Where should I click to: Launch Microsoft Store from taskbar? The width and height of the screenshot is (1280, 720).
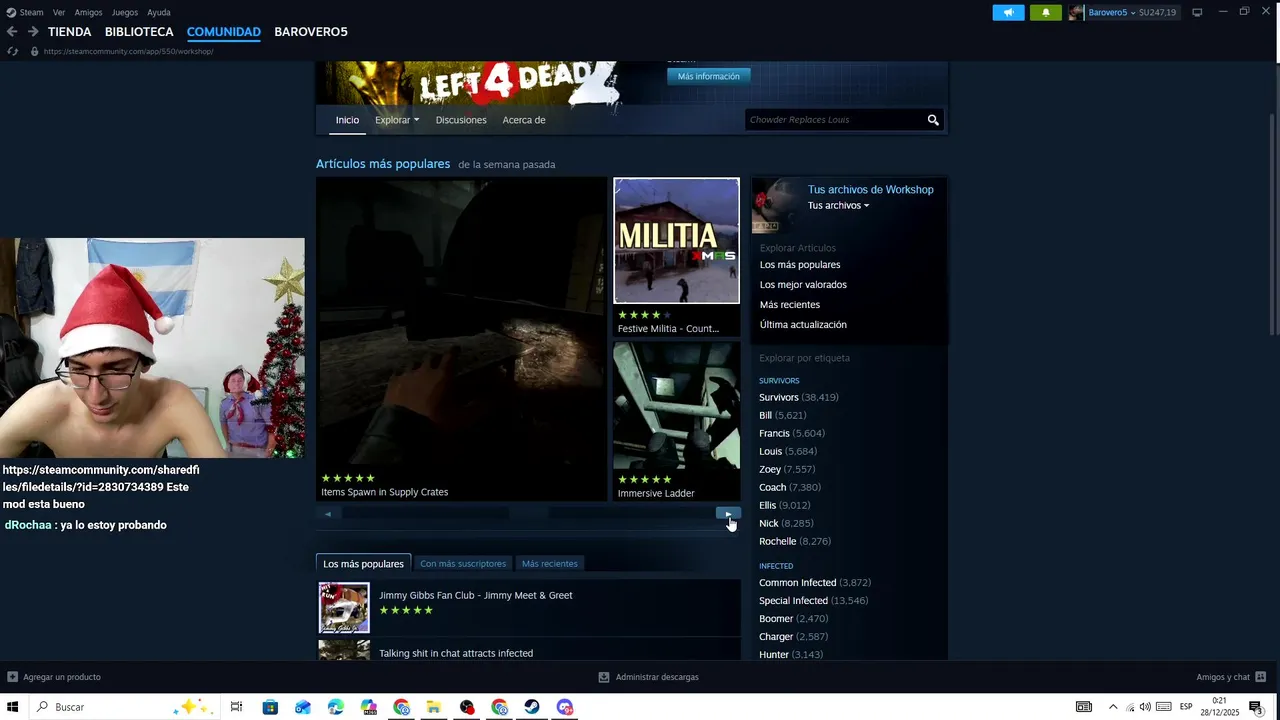pos(270,707)
